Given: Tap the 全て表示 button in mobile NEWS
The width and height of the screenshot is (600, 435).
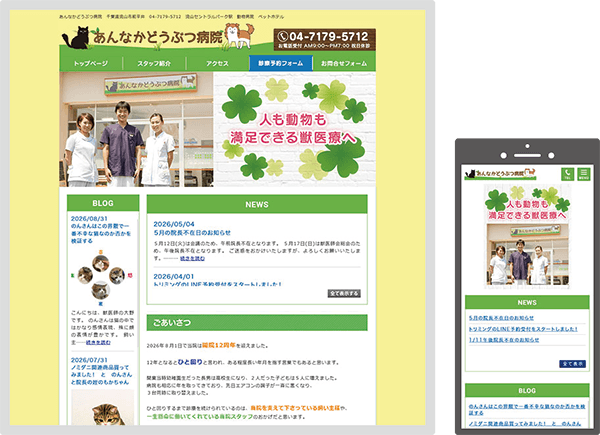Looking at the screenshot, I should coord(572,363).
